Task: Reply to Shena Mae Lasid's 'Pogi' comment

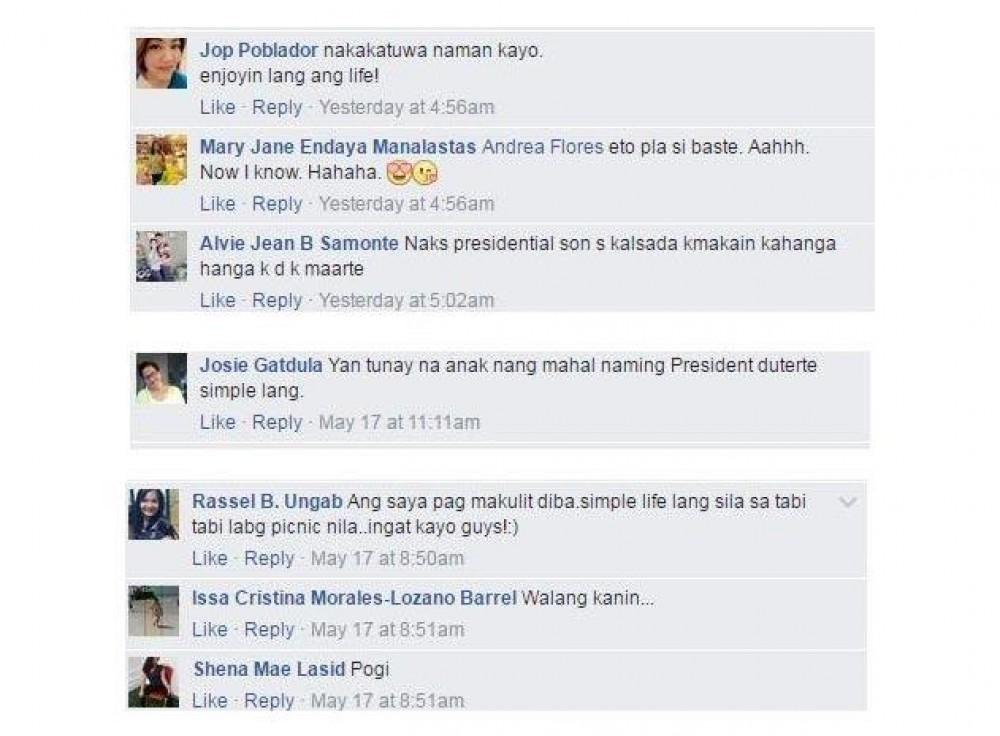Action: (x=269, y=701)
